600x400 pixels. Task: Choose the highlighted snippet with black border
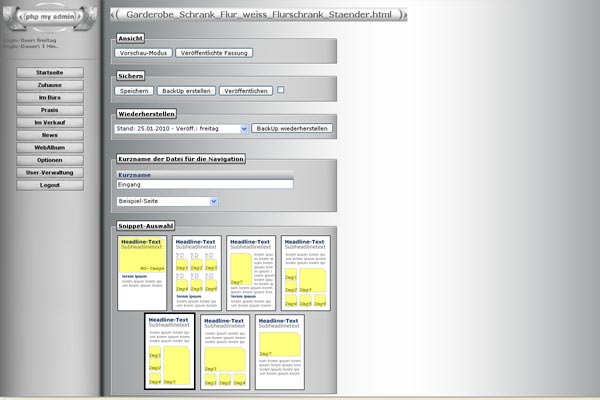tap(169, 351)
